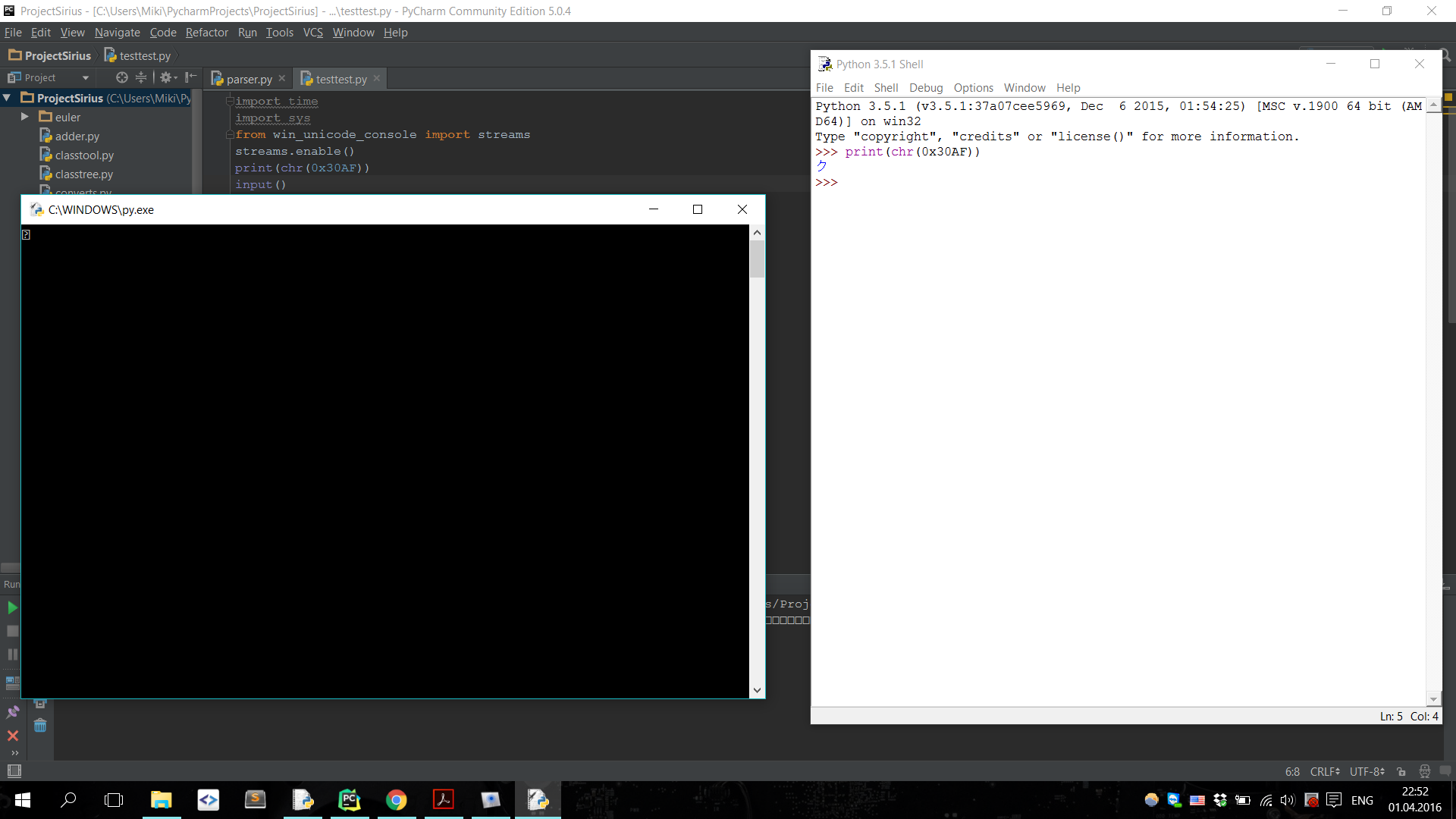Image resolution: width=1456 pixels, height=819 pixels.
Task: Open the Edit menu in Python Shell
Action: tap(853, 88)
